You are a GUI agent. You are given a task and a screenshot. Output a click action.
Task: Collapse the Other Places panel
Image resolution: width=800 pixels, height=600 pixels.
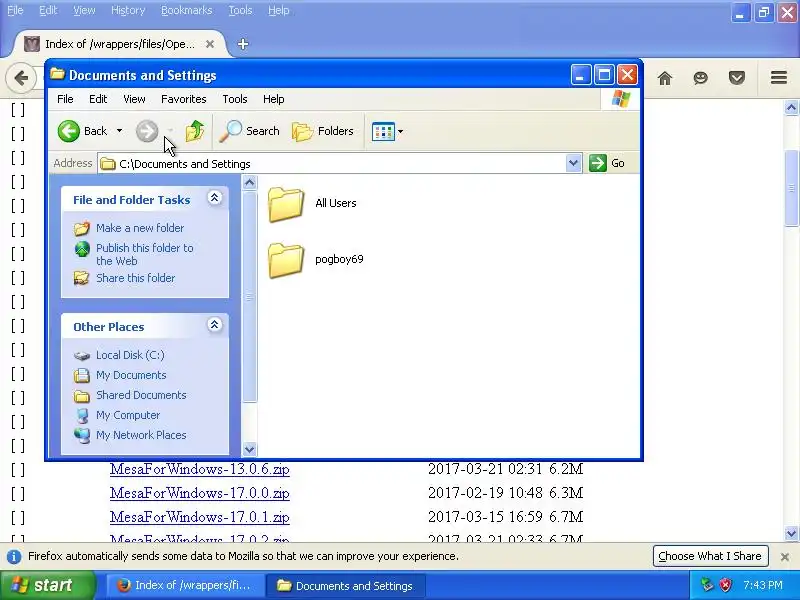214,325
